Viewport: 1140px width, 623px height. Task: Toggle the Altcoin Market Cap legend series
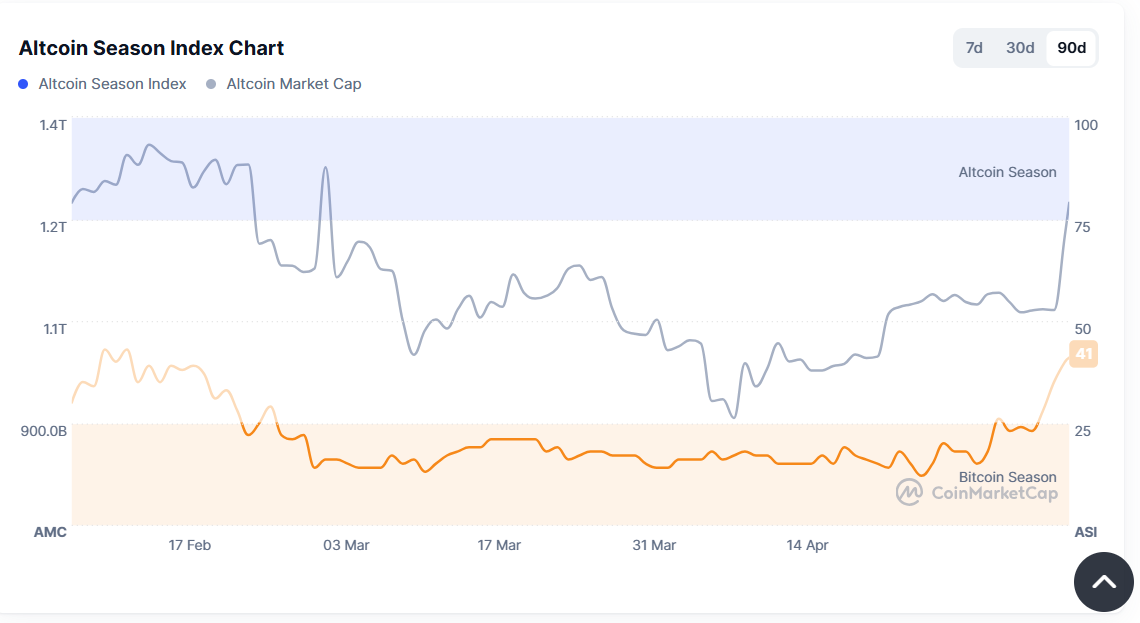pos(293,84)
